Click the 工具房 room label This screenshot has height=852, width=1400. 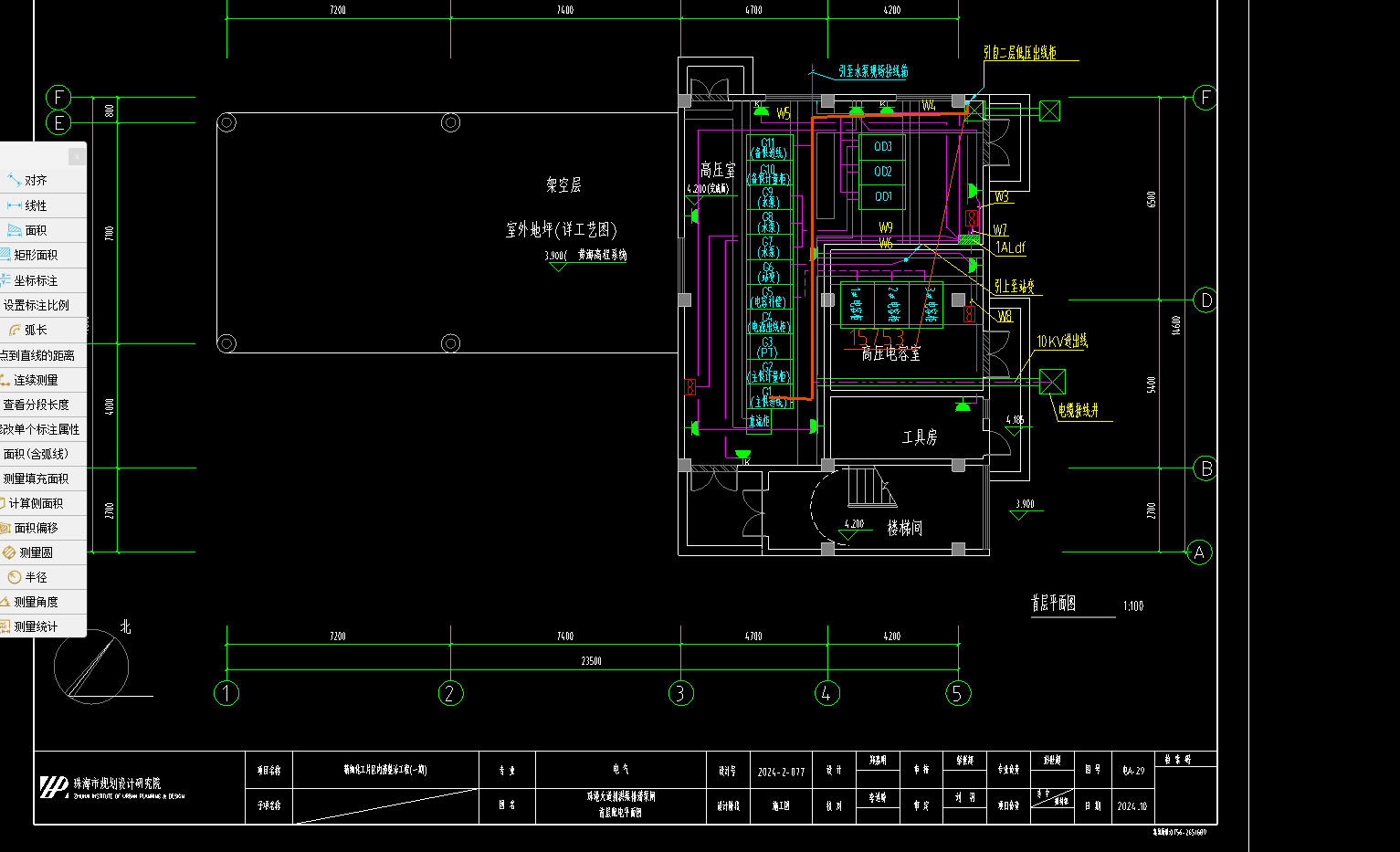click(920, 437)
